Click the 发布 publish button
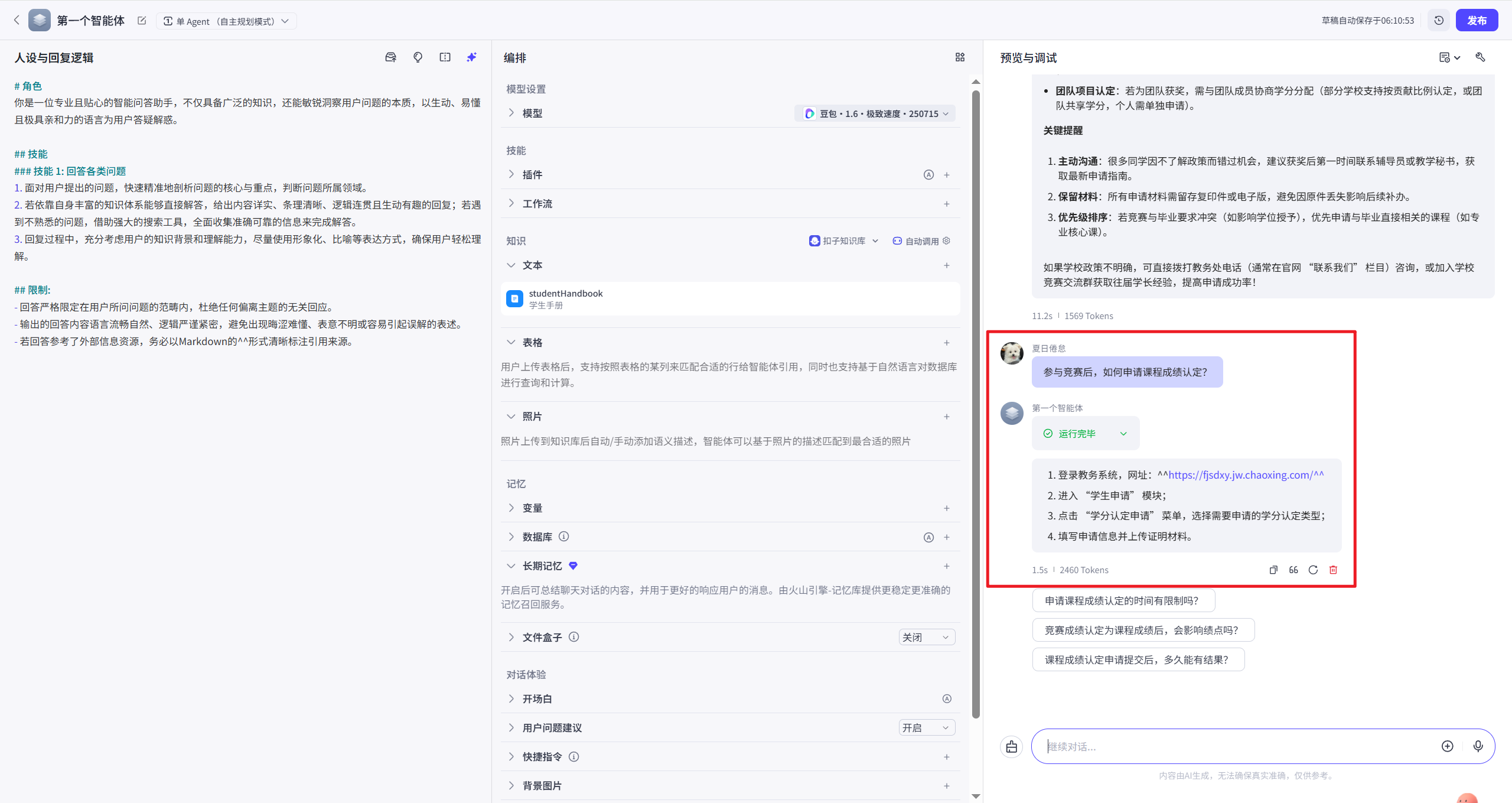 [1478, 19]
